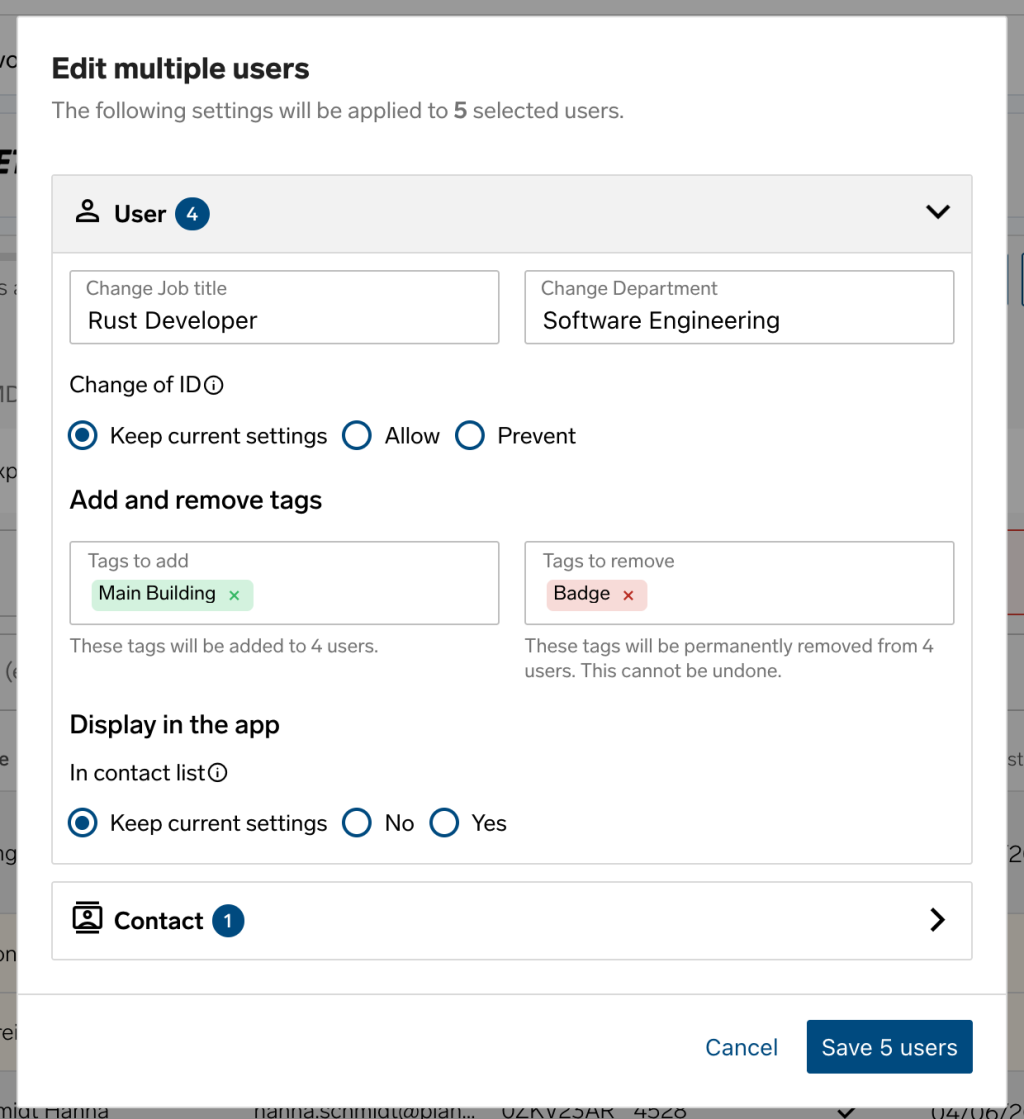Select Keep current settings for Change of ID
Image resolution: width=1024 pixels, height=1119 pixels.
(83, 436)
